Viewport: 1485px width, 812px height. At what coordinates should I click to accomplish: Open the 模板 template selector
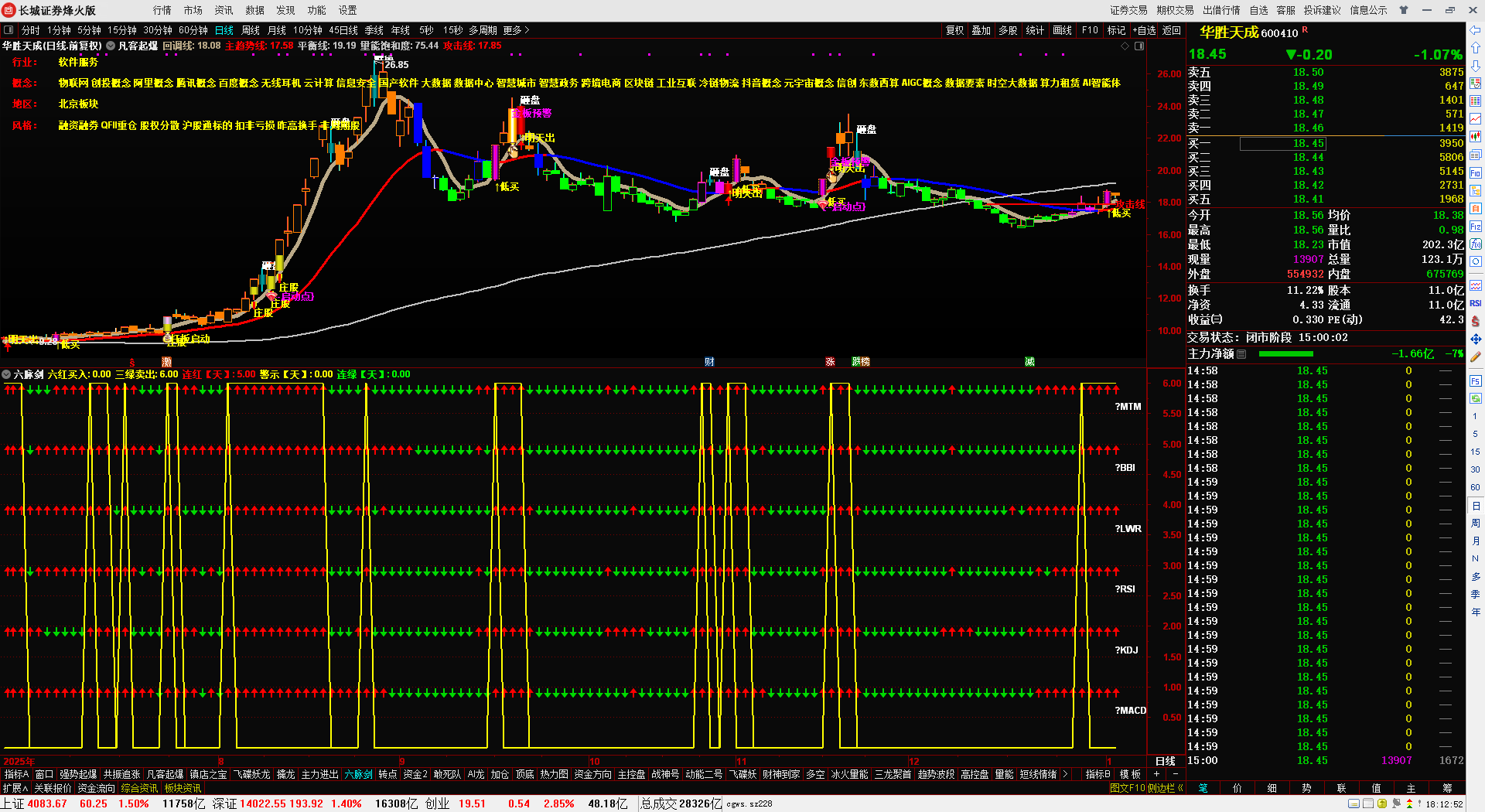[x=1130, y=774]
